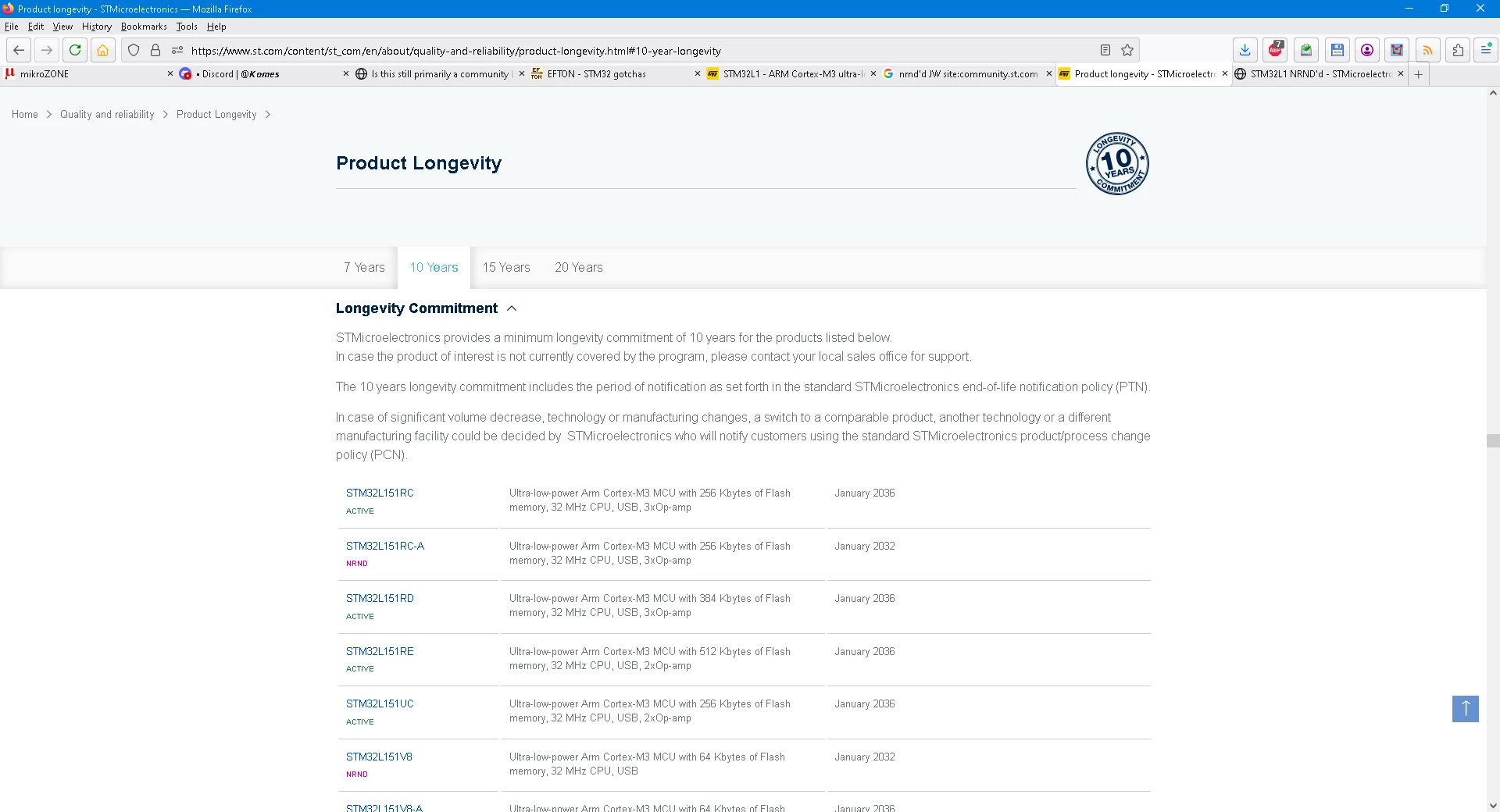Viewport: 1500px width, 812px height.
Task: Click the red polygon capture extension icon
Action: click(x=1397, y=50)
